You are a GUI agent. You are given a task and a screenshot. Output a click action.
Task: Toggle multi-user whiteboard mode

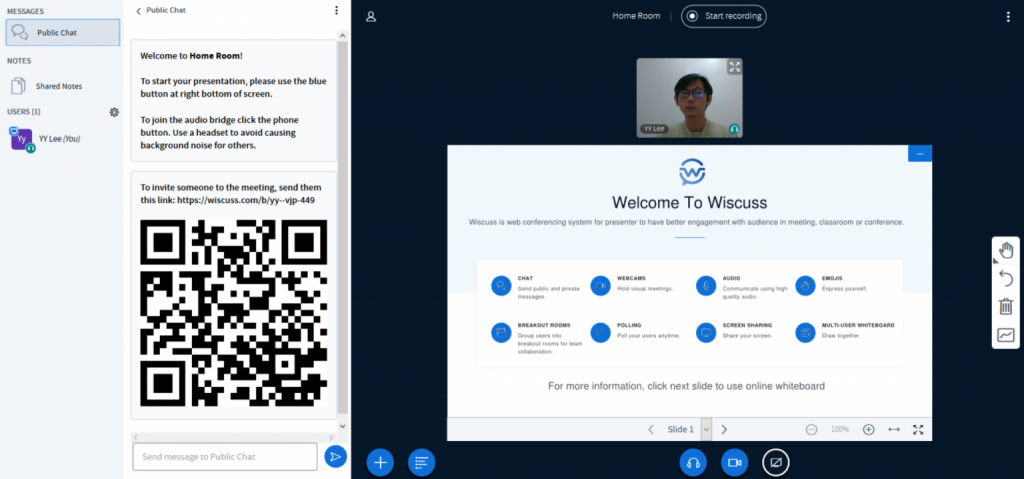[x=1006, y=335]
